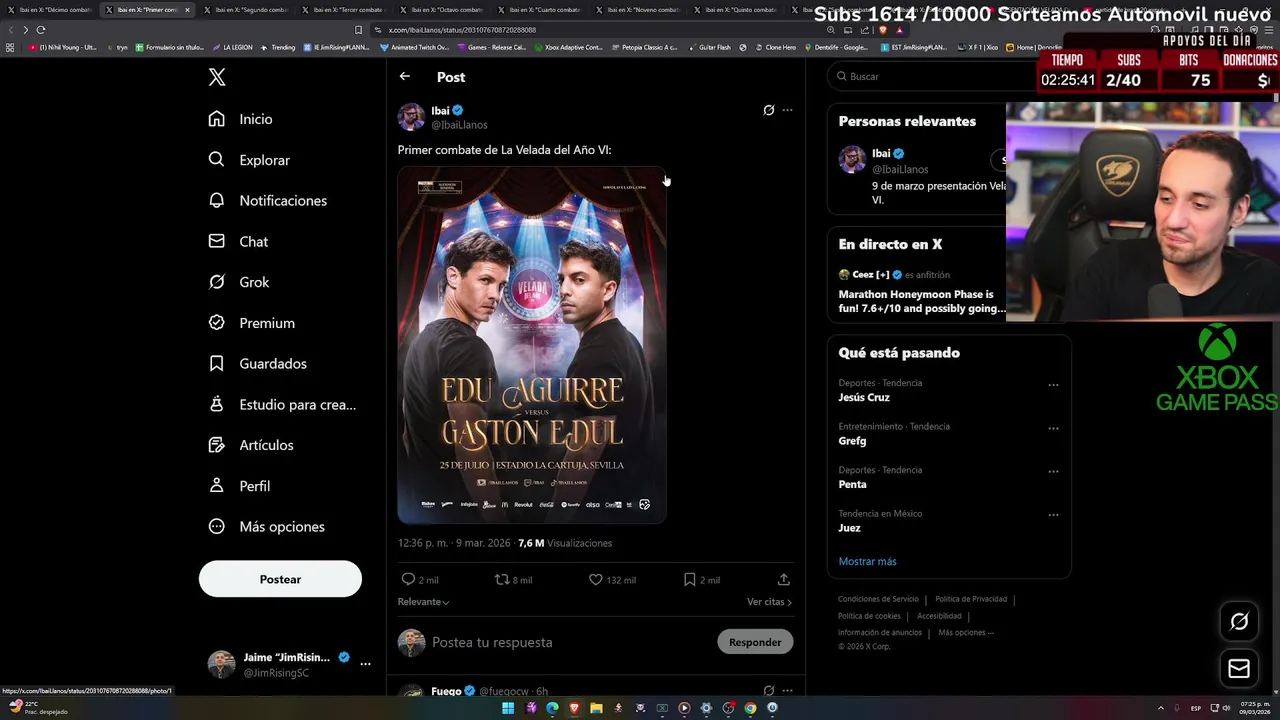Open floating Grok button at bottom right

pos(1239,622)
